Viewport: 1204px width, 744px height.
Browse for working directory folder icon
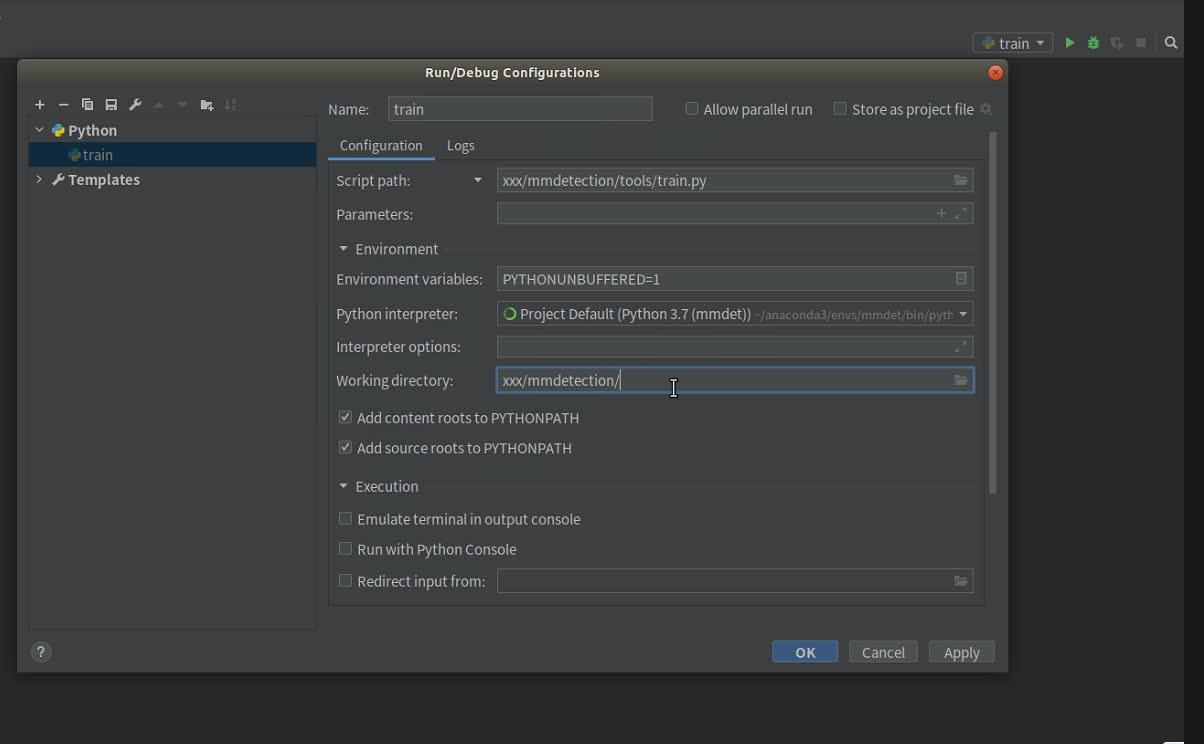click(x=960, y=381)
